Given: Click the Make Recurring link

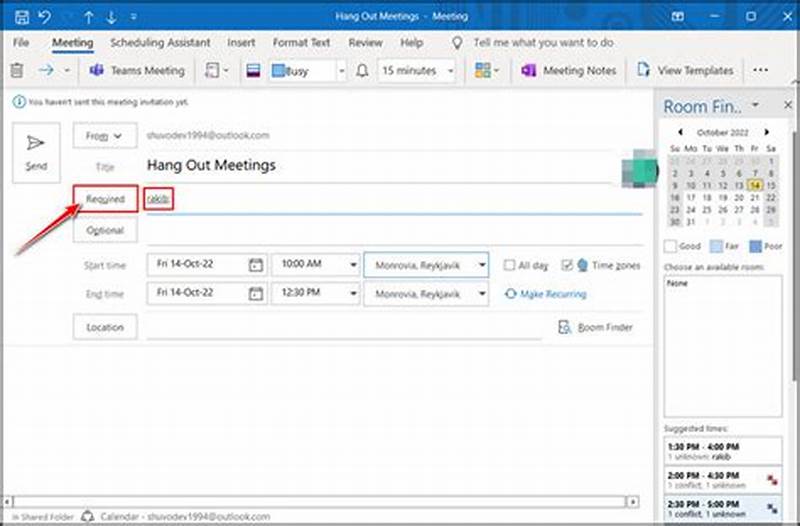Looking at the screenshot, I should click(546, 294).
